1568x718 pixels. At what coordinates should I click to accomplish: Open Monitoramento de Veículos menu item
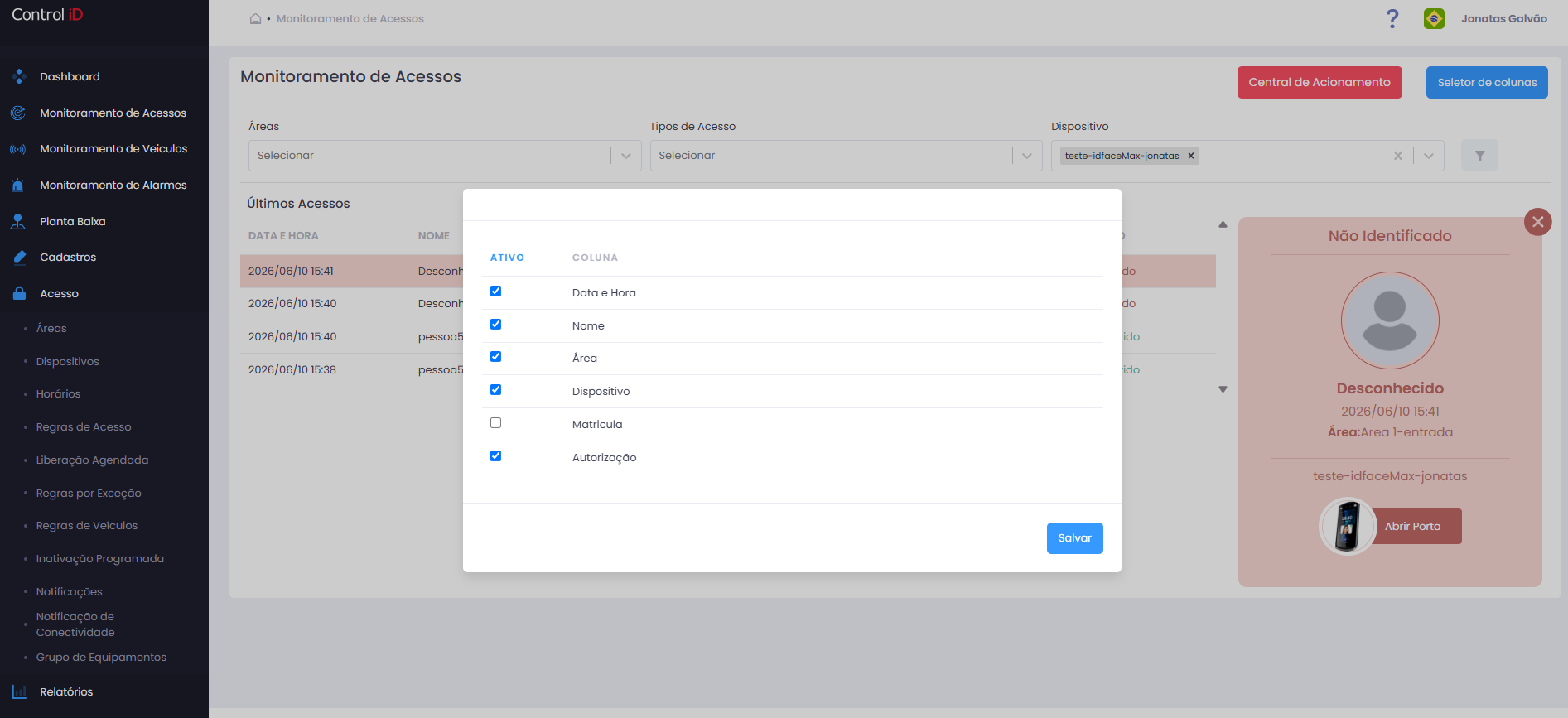point(113,149)
